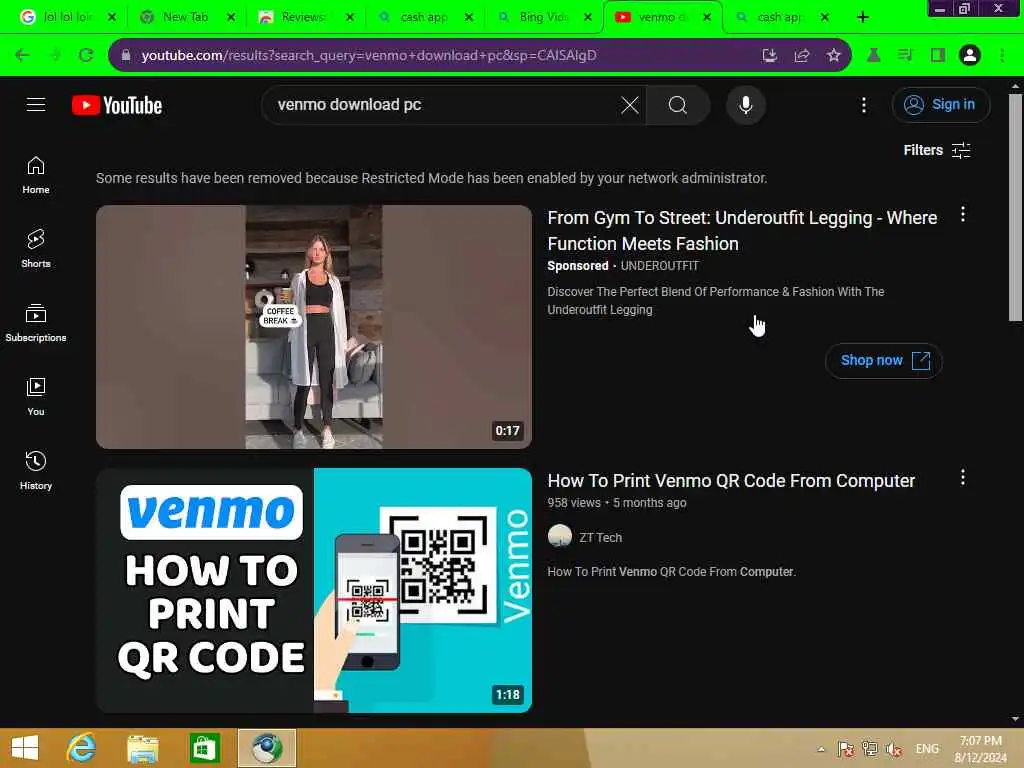Open From Gym To Street ad title
Screen dimensions: 1024x768
point(742,231)
